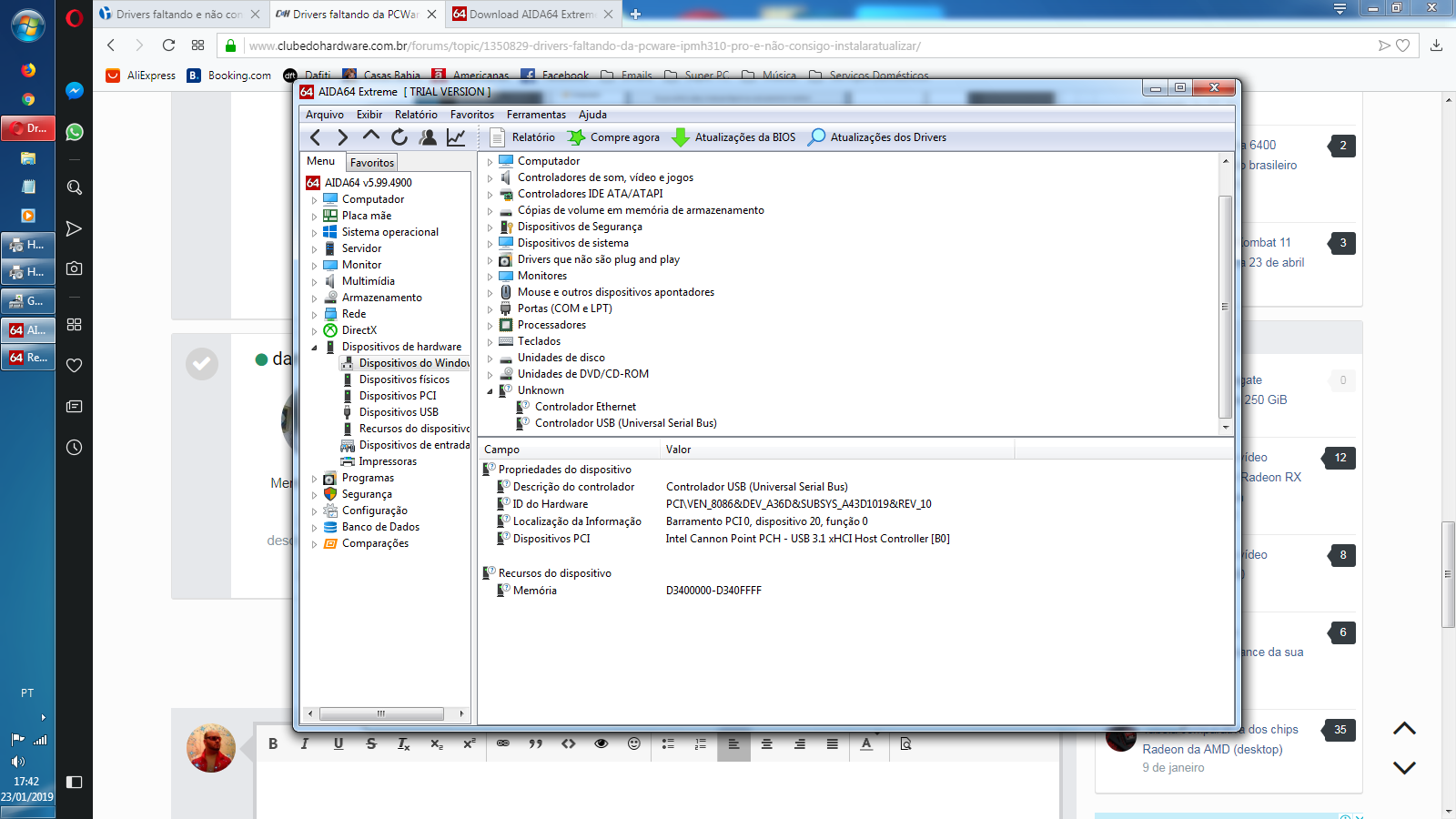Click the AIDA64 forward navigation arrow
This screenshot has width=1456, height=819.
[x=342, y=137]
